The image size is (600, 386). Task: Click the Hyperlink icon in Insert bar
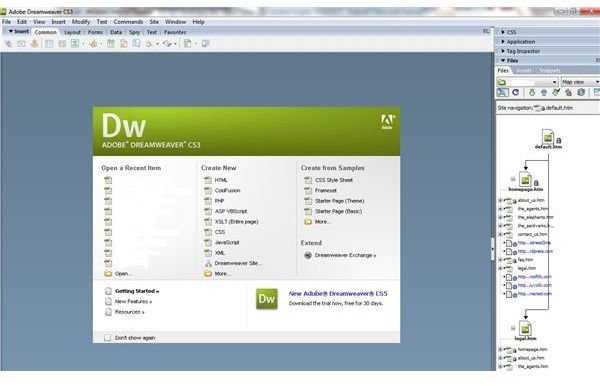click(8, 44)
